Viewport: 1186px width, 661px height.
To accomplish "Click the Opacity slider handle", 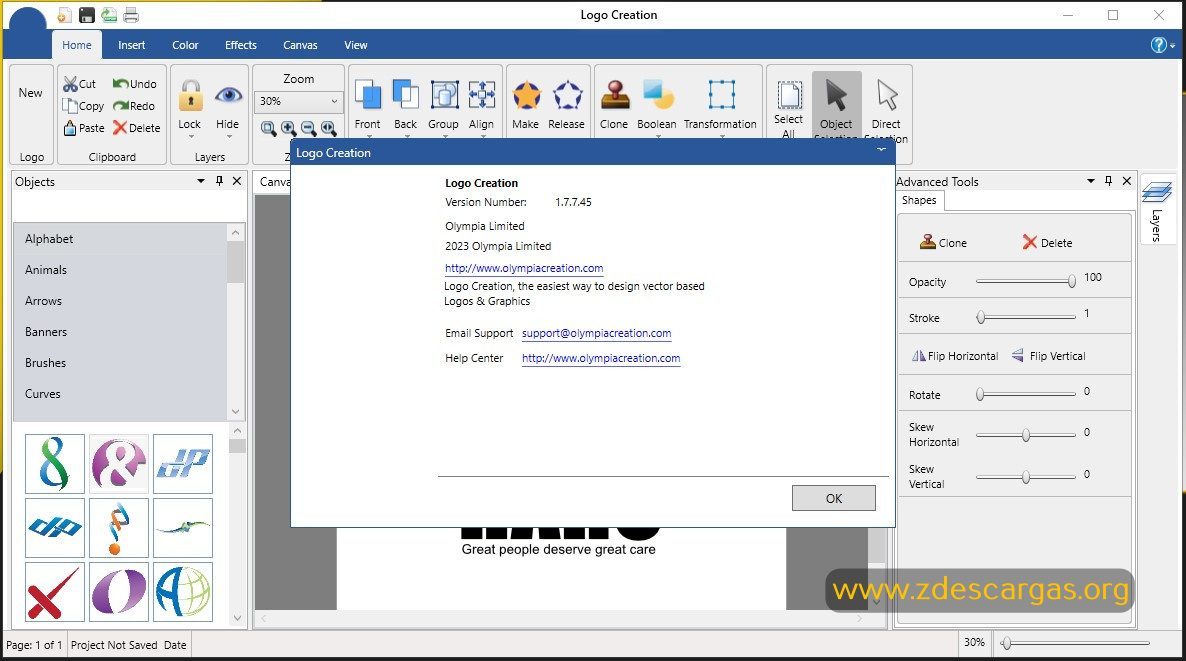I will click(1072, 281).
